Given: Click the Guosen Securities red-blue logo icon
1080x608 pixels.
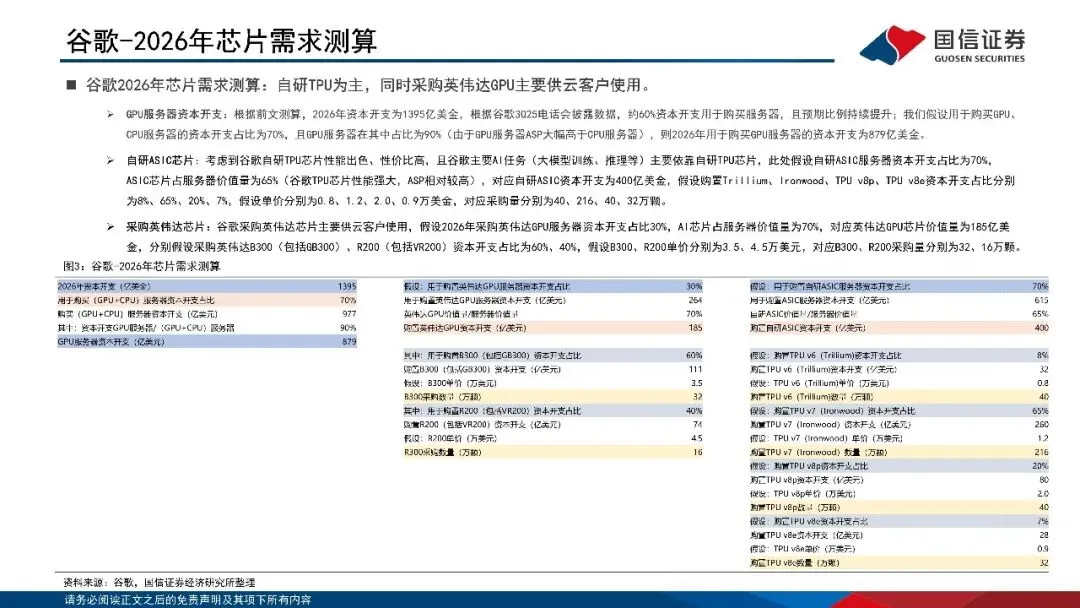Looking at the screenshot, I should coord(893,45).
